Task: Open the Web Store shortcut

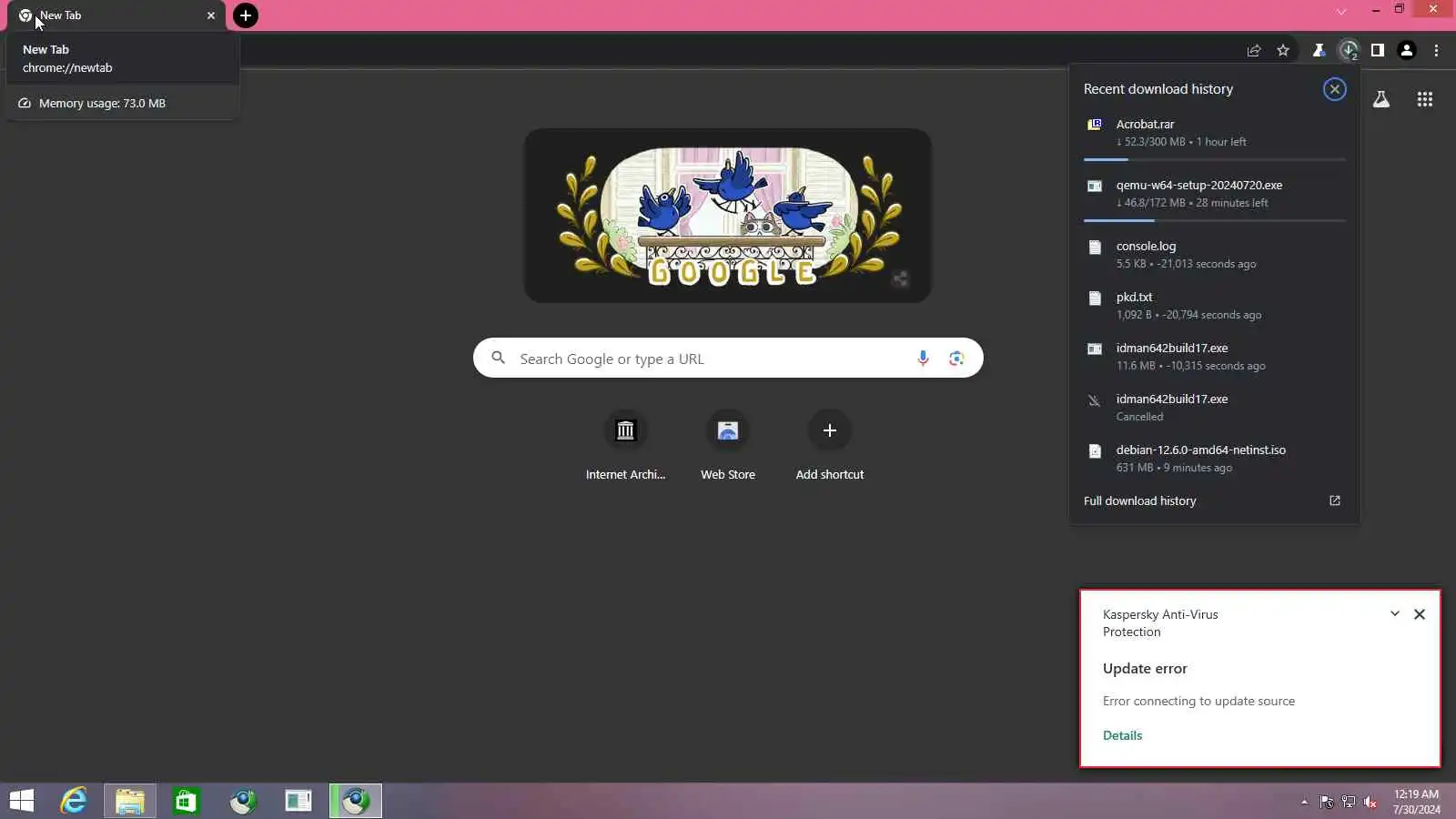Action: [728, 446]
